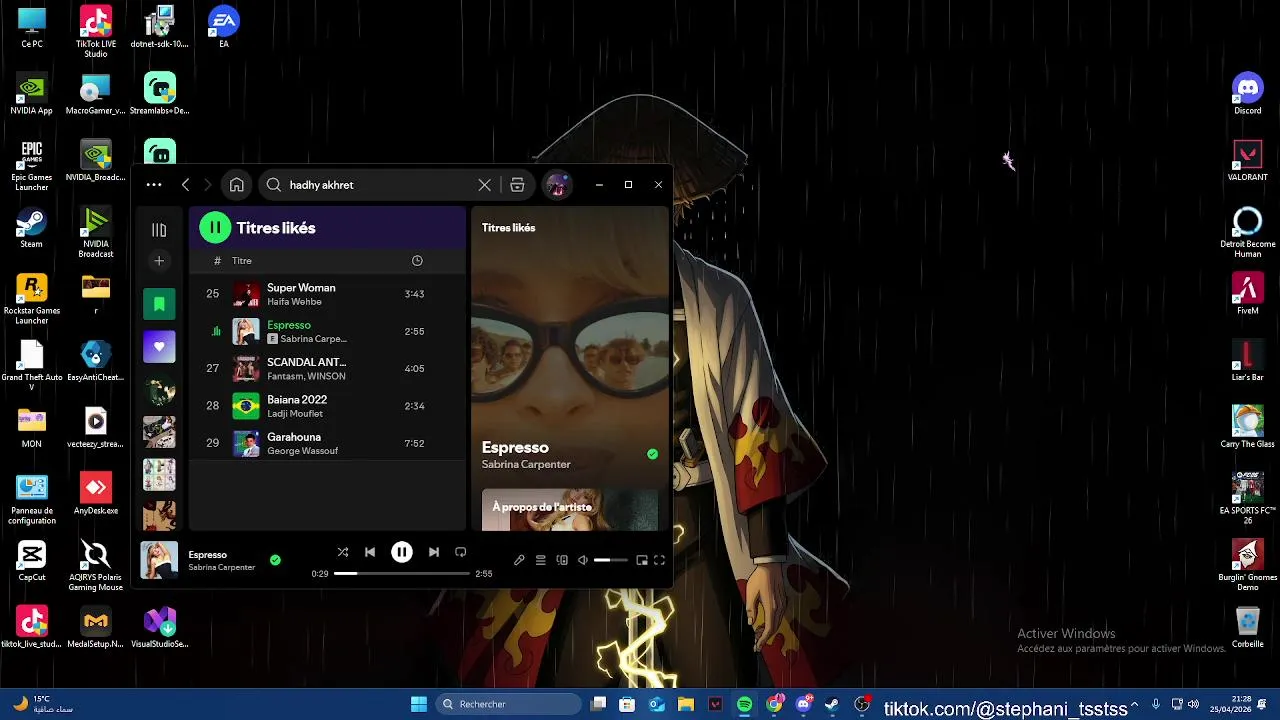Switch Spotify to full screen view

click(659, 561)
